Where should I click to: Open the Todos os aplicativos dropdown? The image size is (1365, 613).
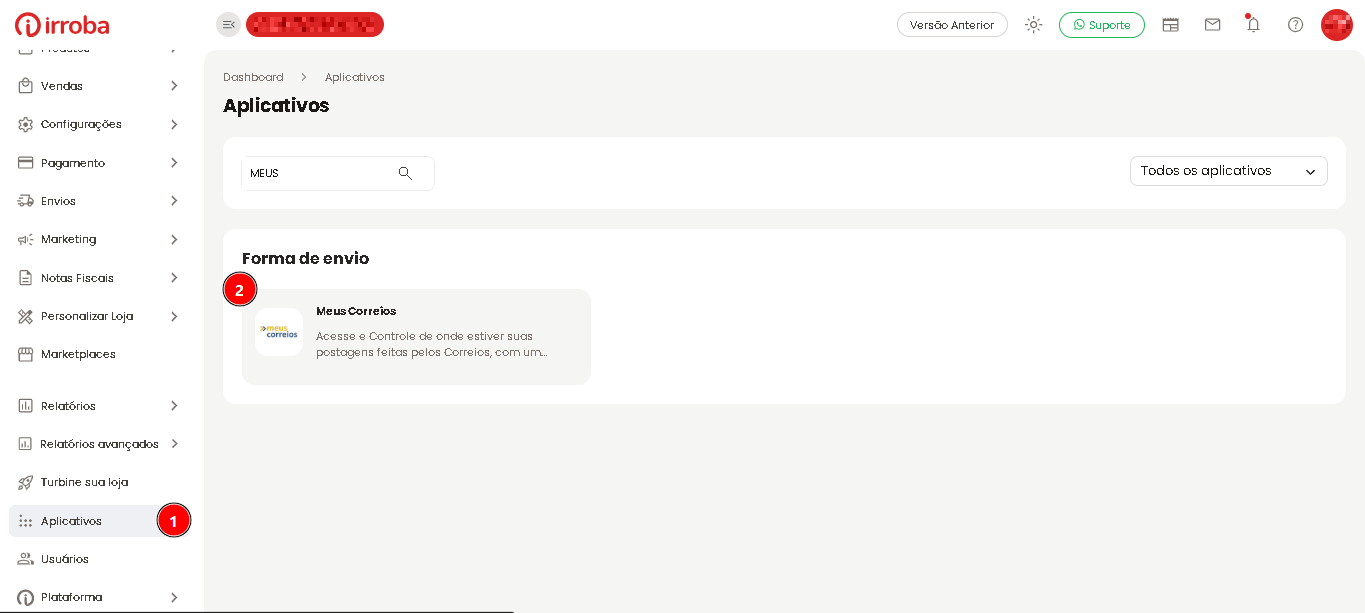1228,171
